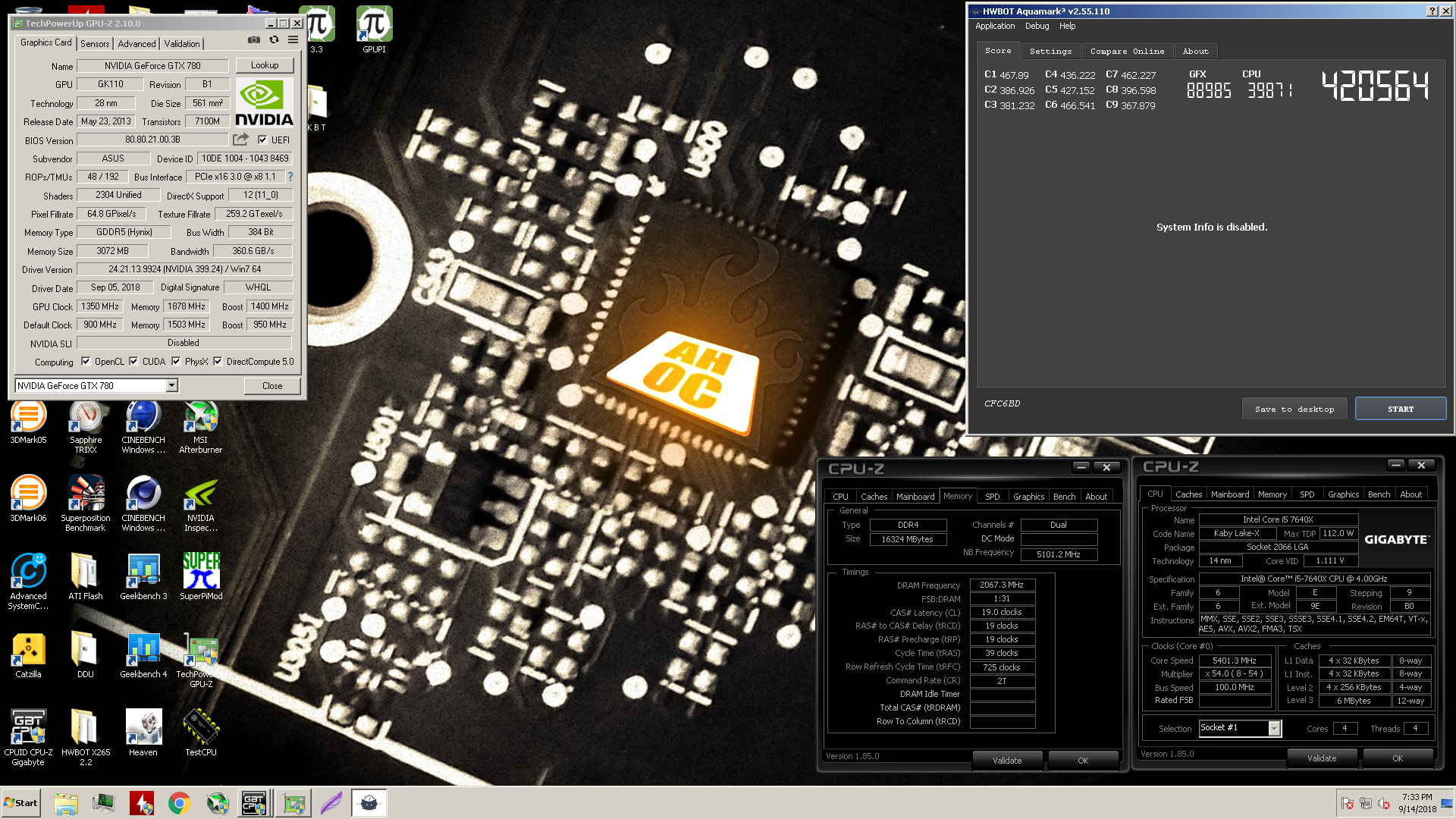Click Save to desktop in Aquamark
Viewport: 1456px width, 819px height.
pos(1294,409)
